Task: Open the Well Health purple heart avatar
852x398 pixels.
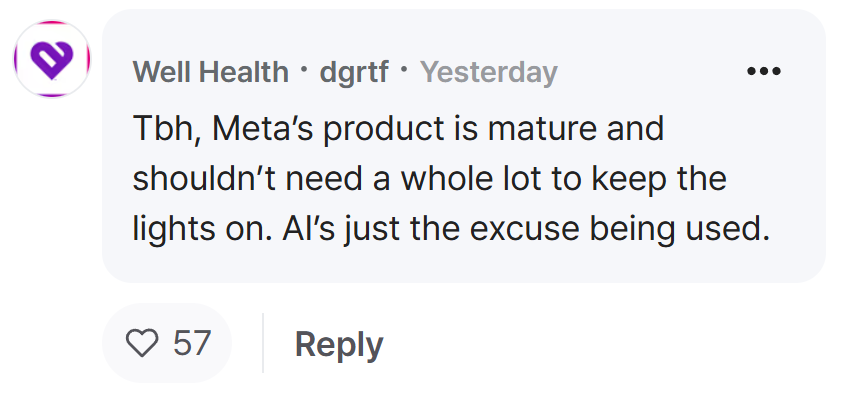Action: coord(52,59)
